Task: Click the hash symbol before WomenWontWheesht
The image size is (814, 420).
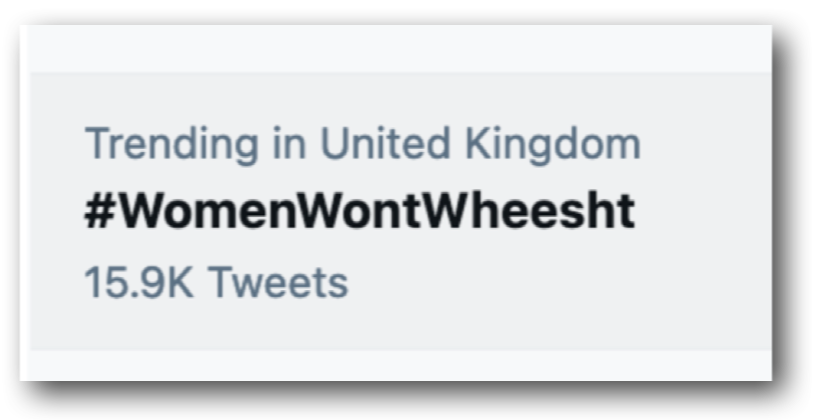Action: pyautogui.click(x=98, y=214)
